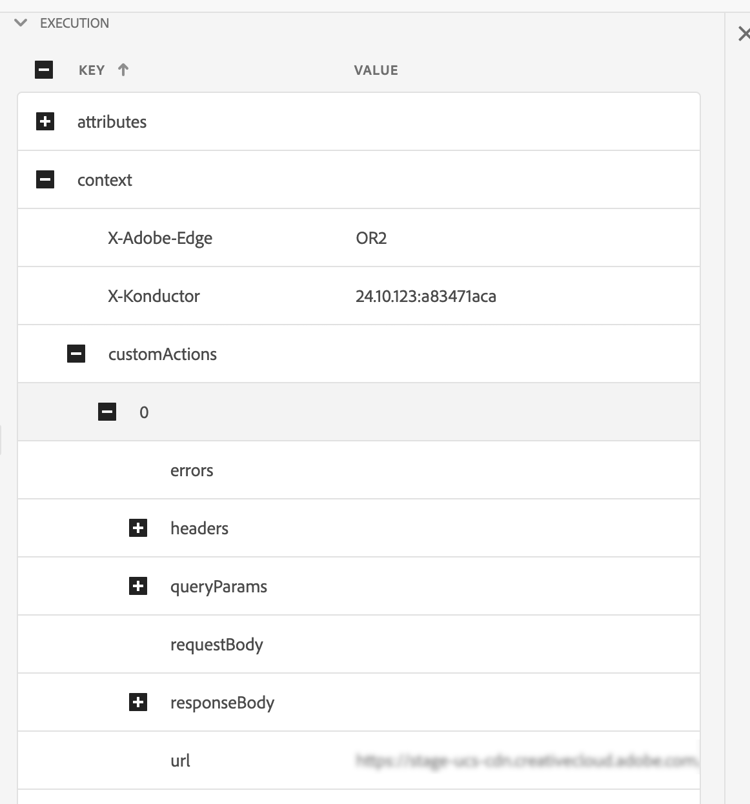This screenshot has width=750, height=804.
Task: Collapse all rows using header minus icon
Action: [43, 70]
